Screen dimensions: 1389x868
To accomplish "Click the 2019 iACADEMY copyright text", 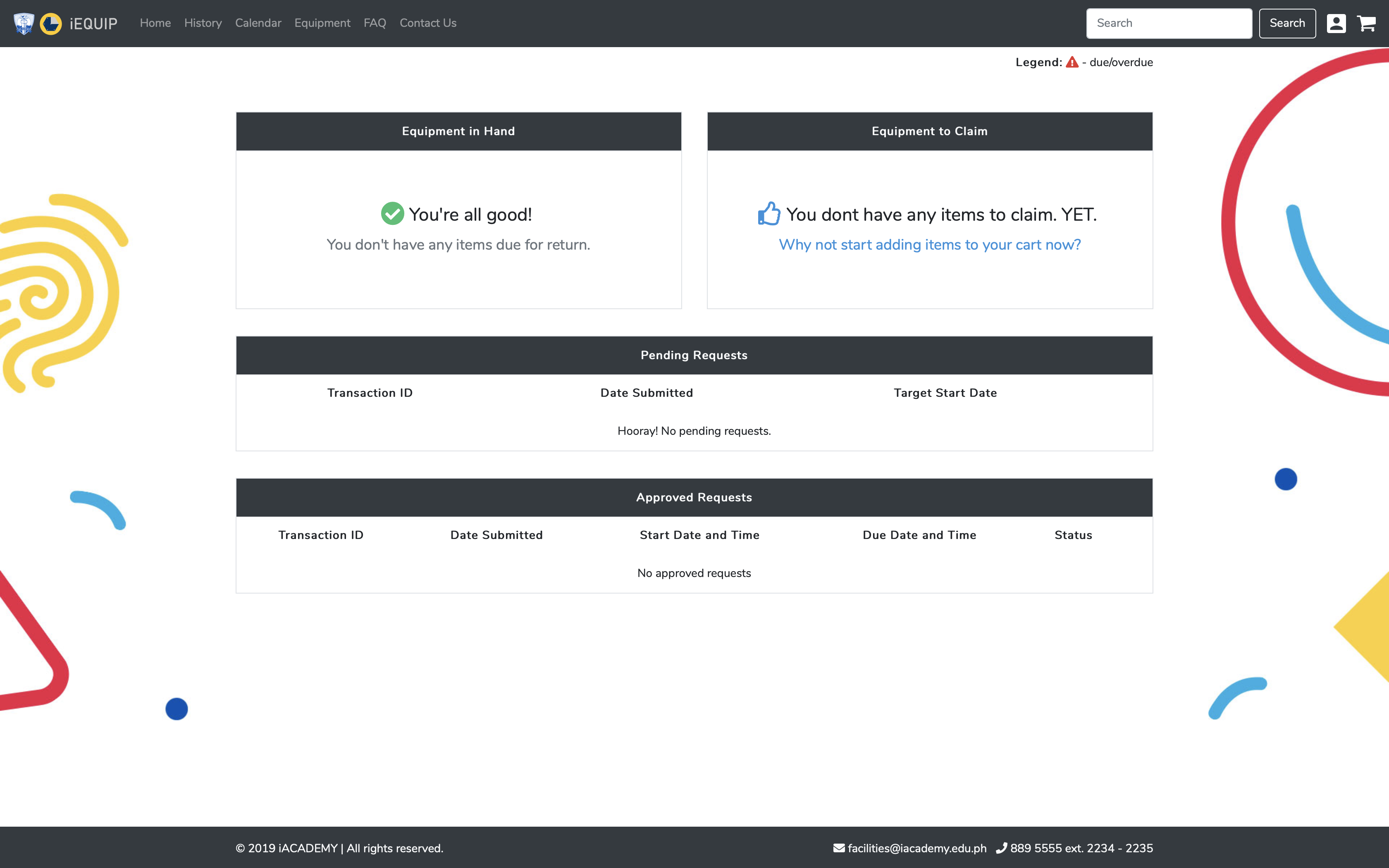I will pos(340,848).
